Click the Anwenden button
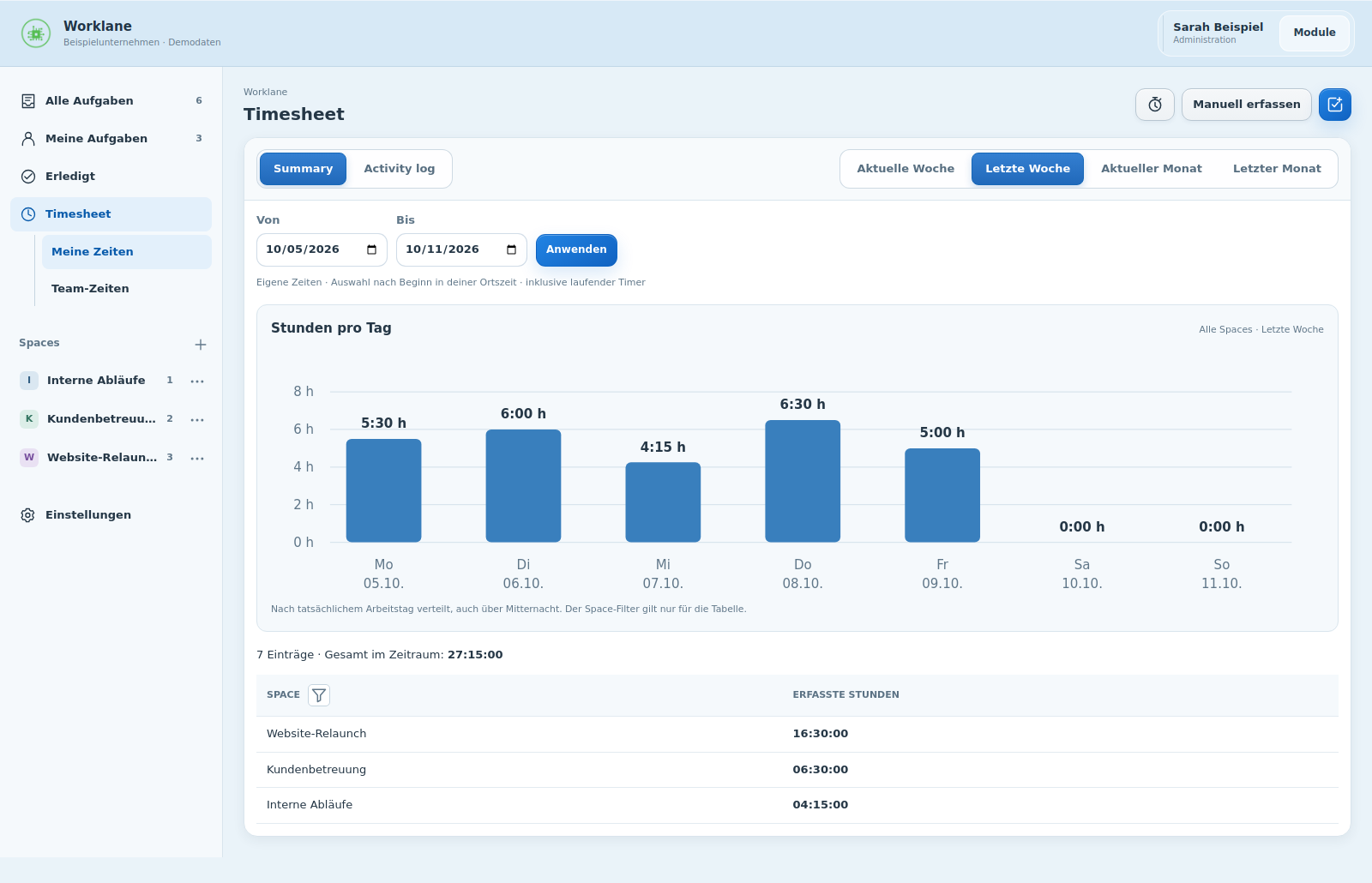Viewport: 1372px width, 883px height. tap(576, 250)
